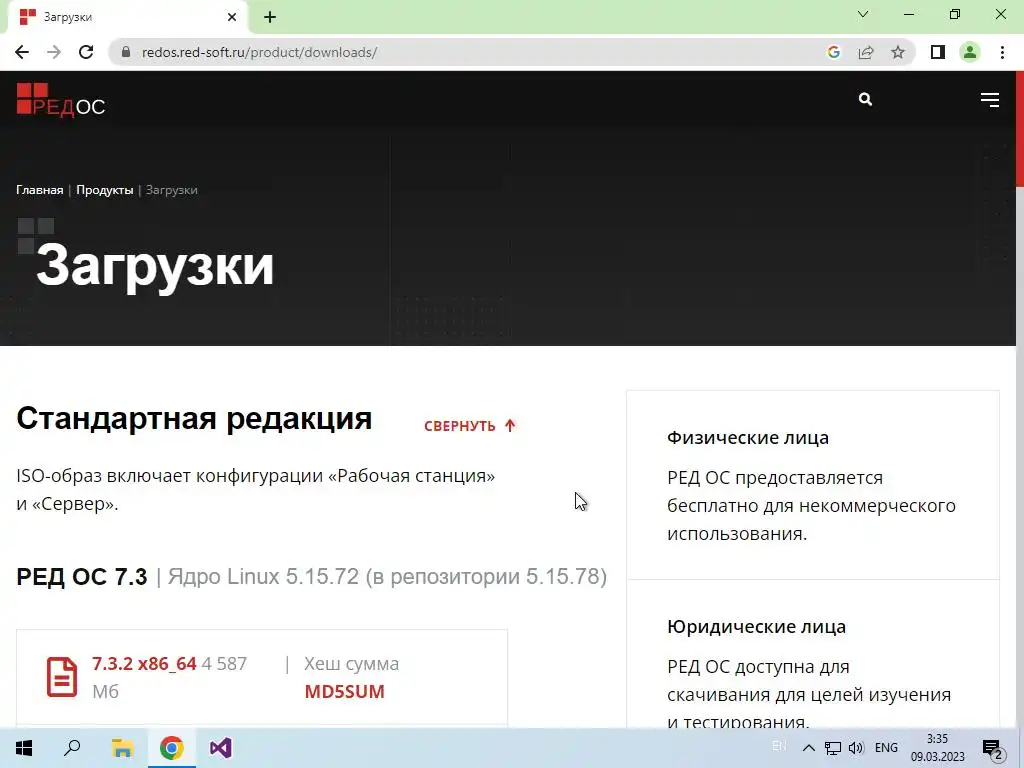Open the MD5SUM hash link
The image size is (1024, 768).
coord(344,692)
